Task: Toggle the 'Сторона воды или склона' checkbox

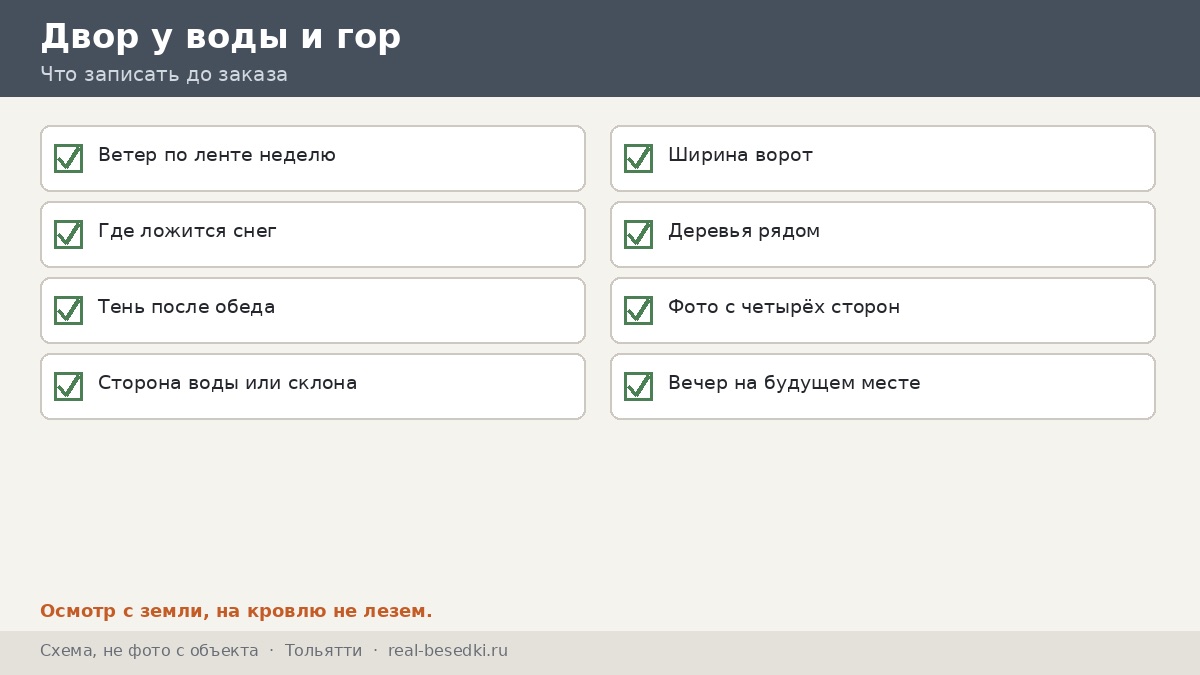Action: click(x=68, y=386)
